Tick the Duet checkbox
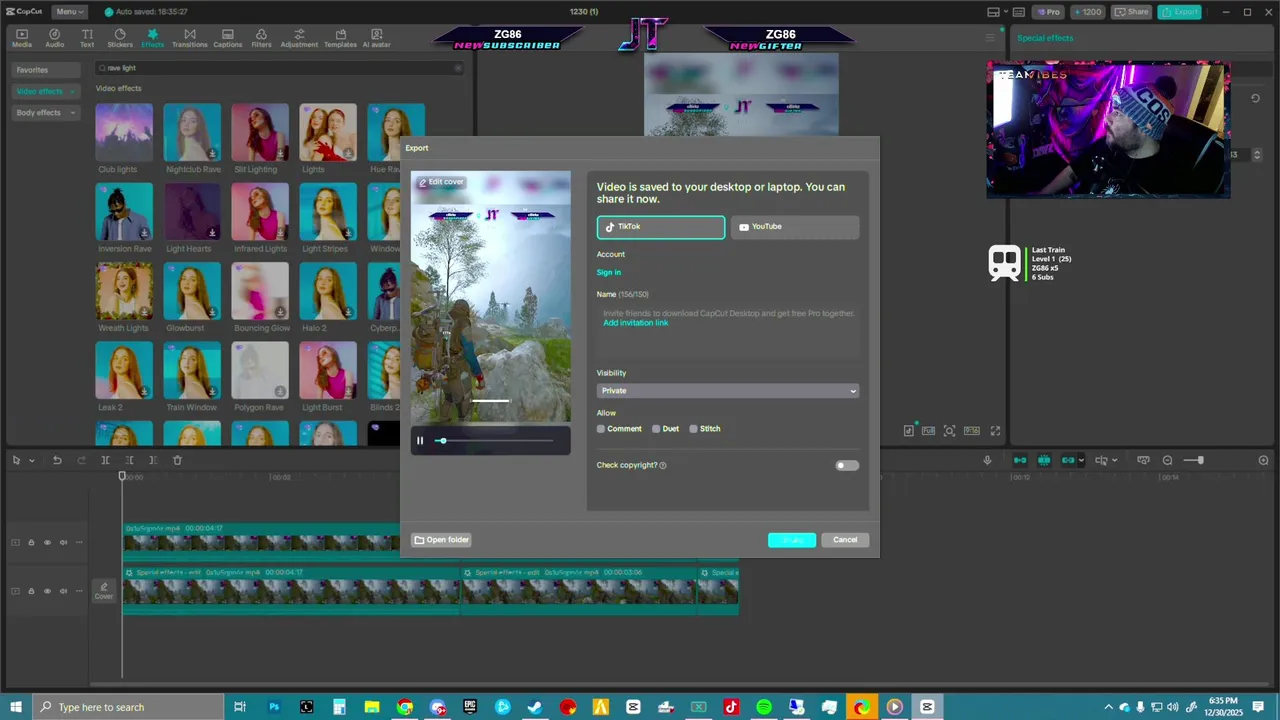Screen dimensions: 1280x720 pos(656,429)
